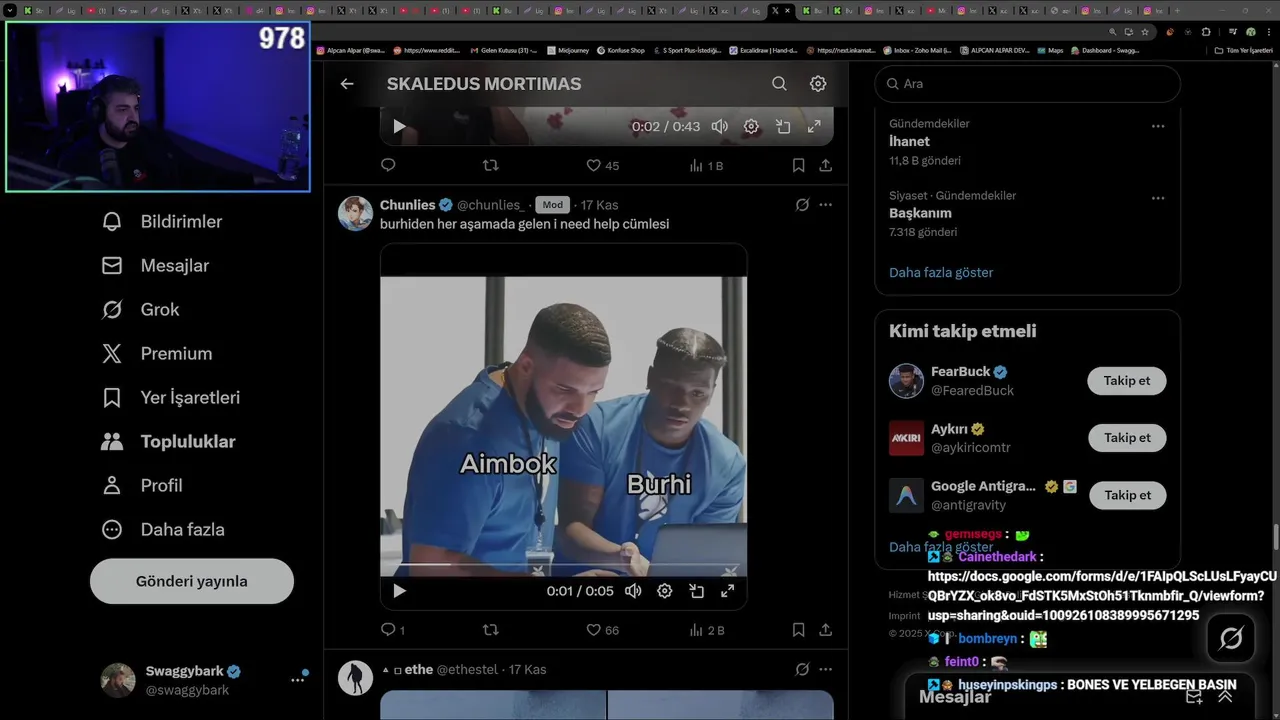This screenshot has height=720, width=1280.
Task: Click Grok icon on ethe post
Action: pyautogui.click(x=802, y=670)
